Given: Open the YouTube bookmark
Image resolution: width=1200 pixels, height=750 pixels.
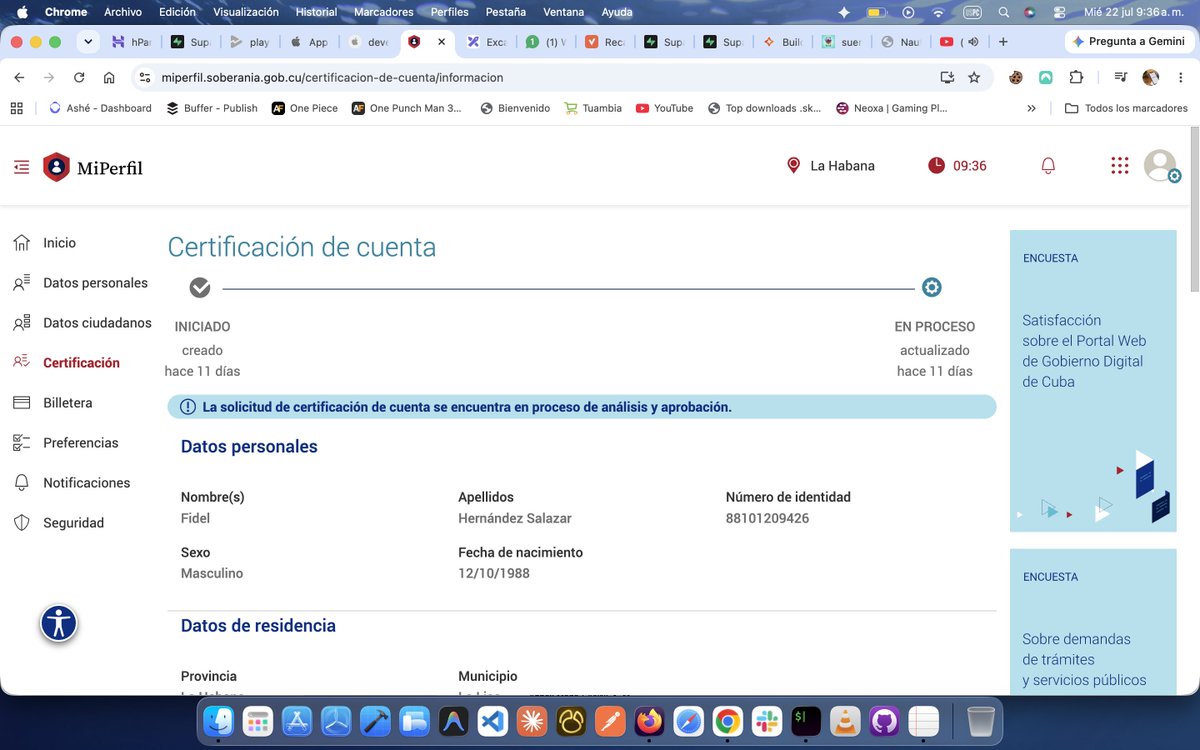Looking at the screenshot, I should (664, 108).
